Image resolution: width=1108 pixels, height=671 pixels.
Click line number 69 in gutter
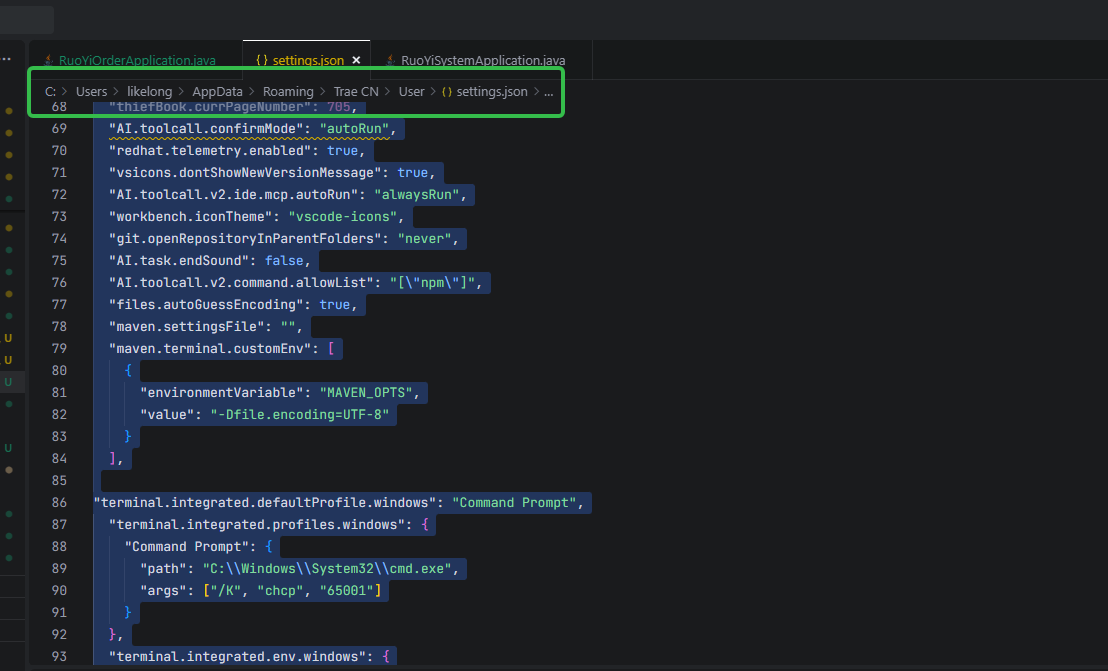click(x=59, y=129)
